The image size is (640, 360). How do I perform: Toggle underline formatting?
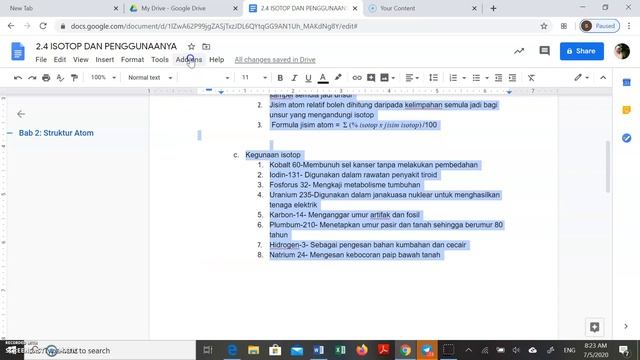click(308, 78)
